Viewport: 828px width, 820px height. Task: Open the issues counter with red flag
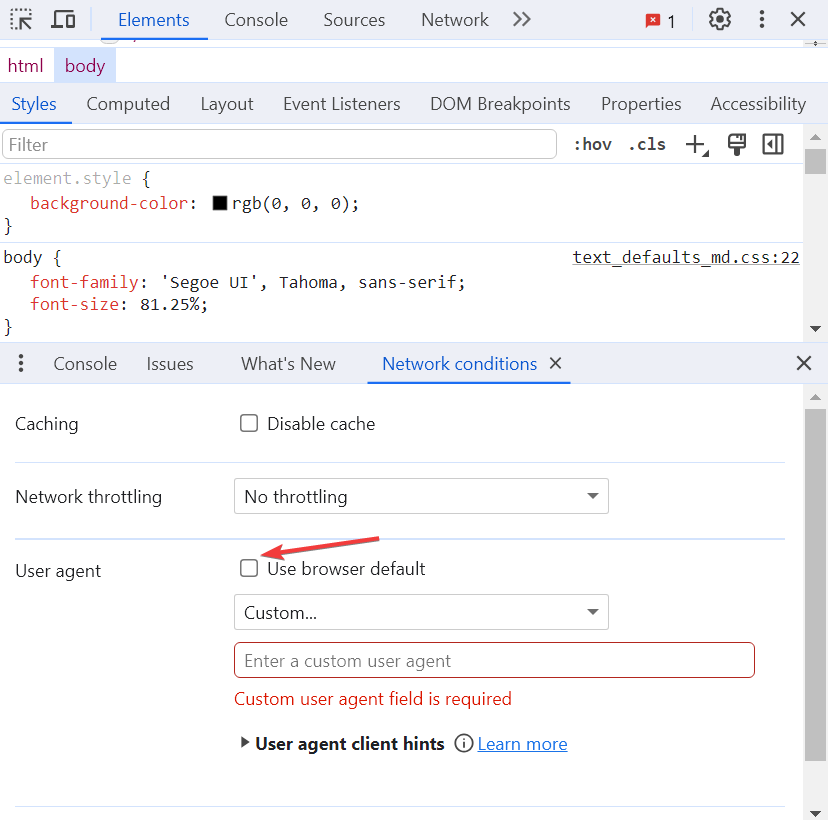click(x=660, y=21)
